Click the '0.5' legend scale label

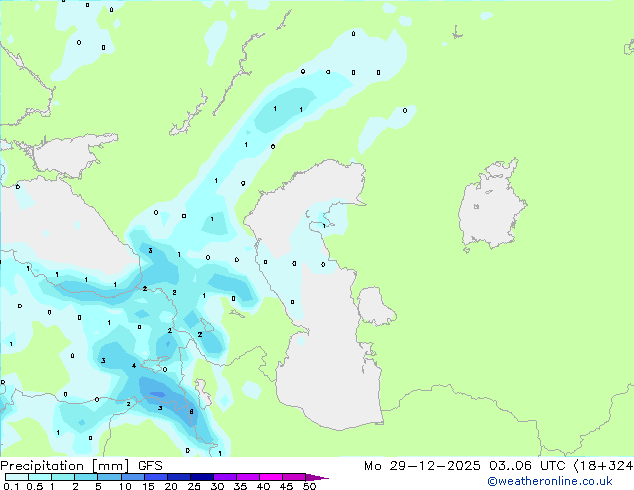35,486
